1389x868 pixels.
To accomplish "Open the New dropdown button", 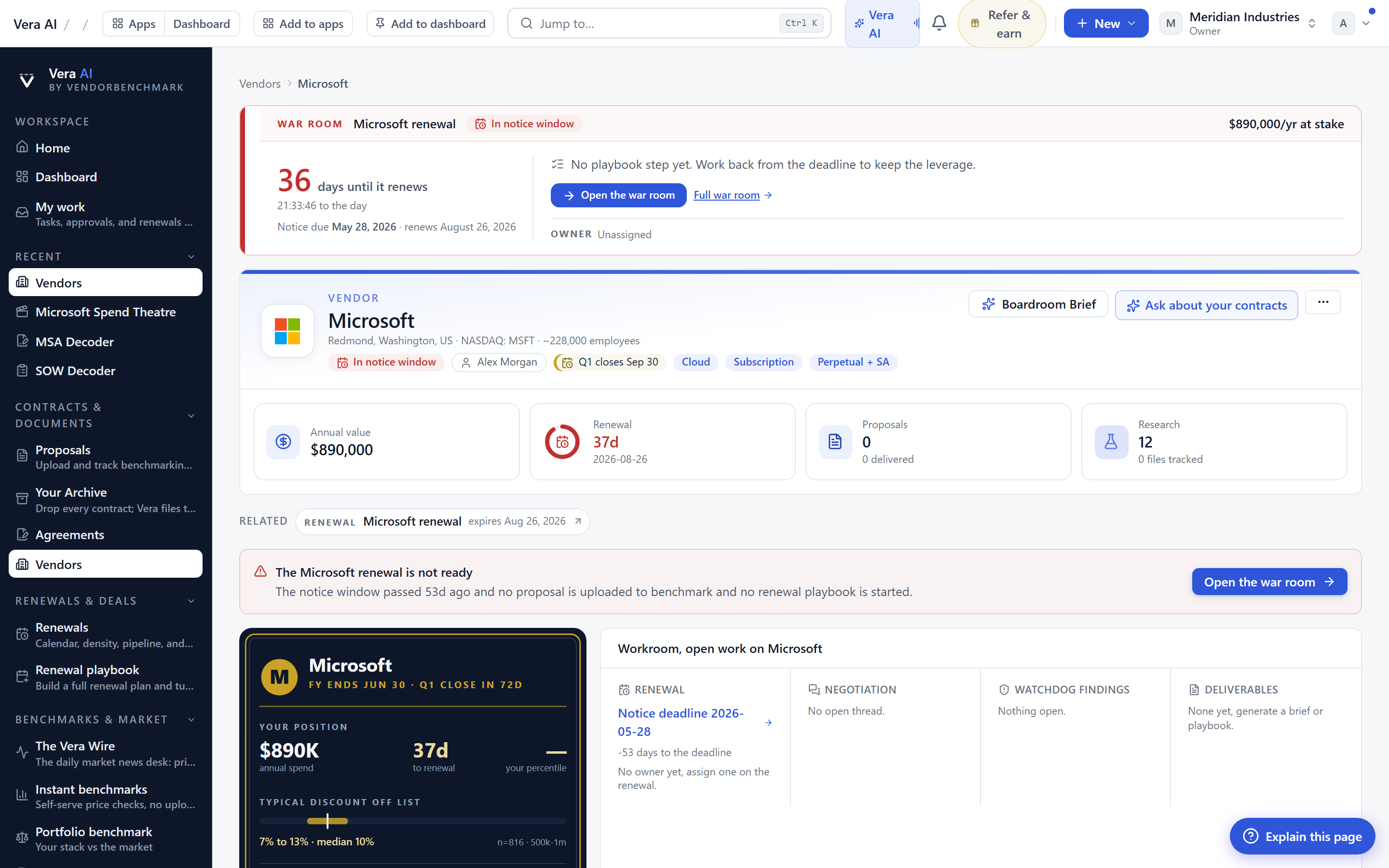I will 1106,24.
